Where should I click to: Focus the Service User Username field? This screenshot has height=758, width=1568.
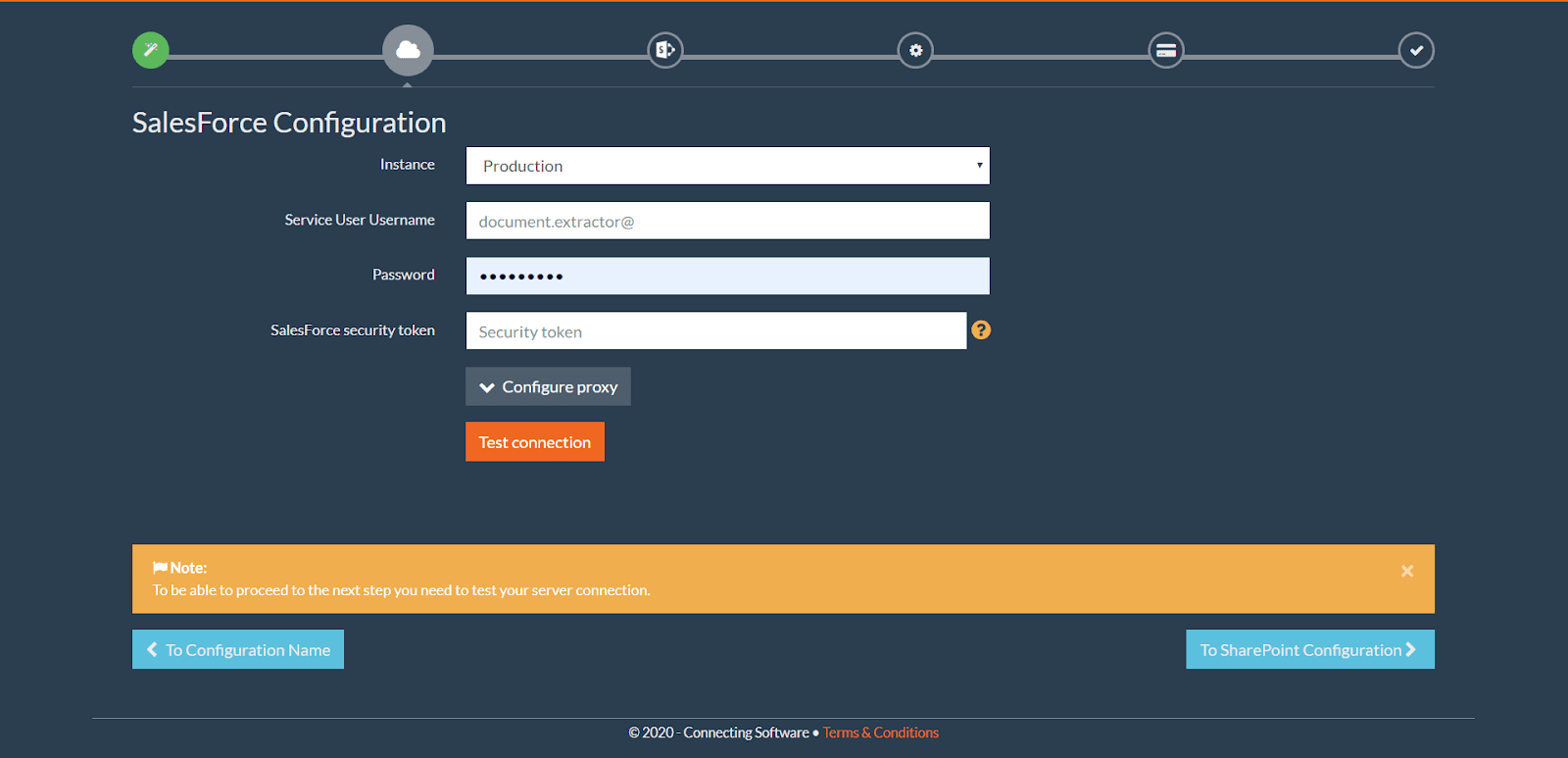click(x=728, y=221)
